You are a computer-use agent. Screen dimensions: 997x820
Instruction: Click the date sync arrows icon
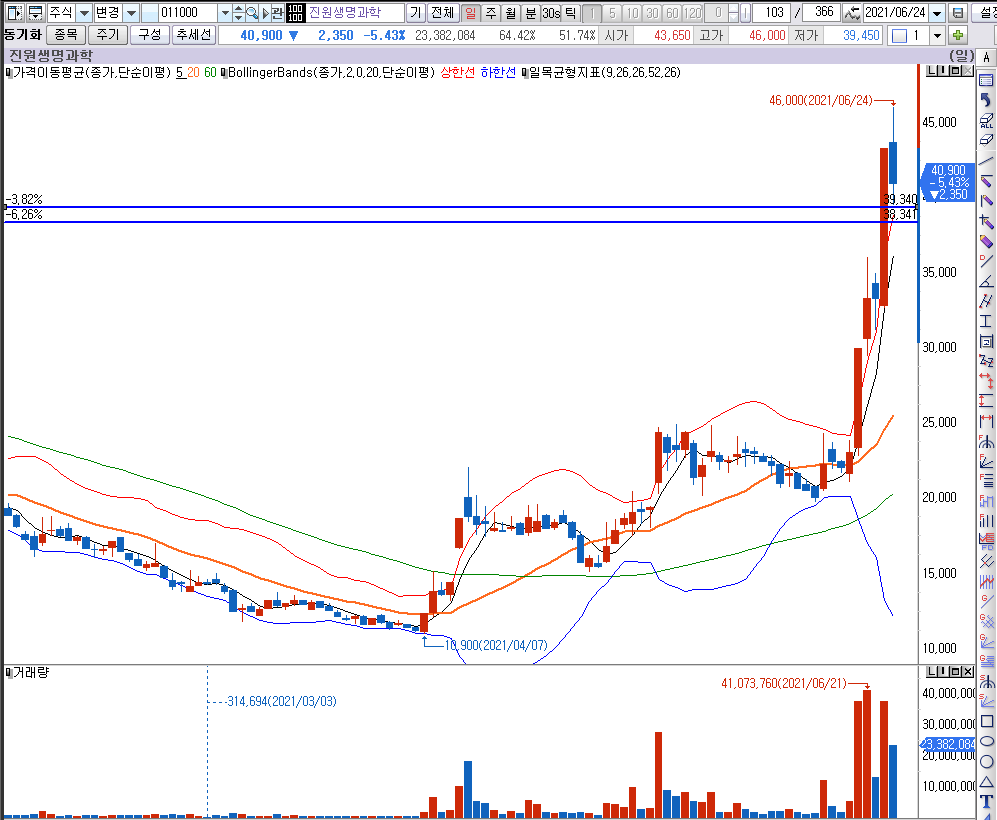coord(852,13)
